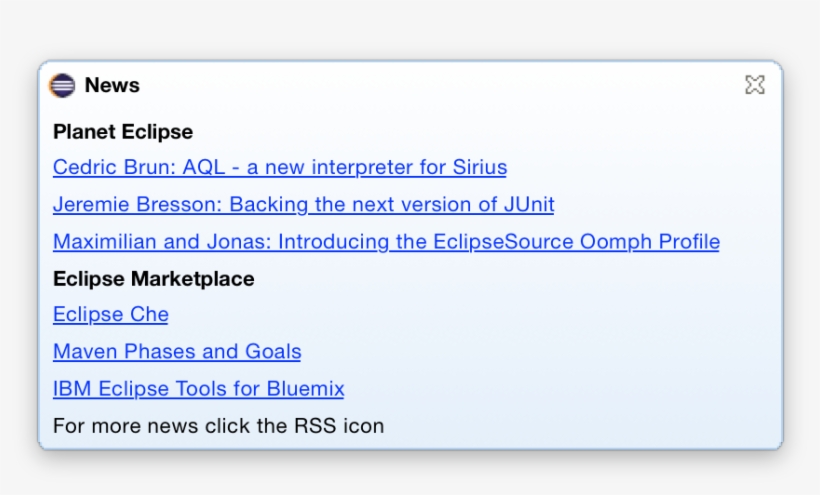
Task: Select the Eclipse Marketplace heading
Action: click(154, 279)
